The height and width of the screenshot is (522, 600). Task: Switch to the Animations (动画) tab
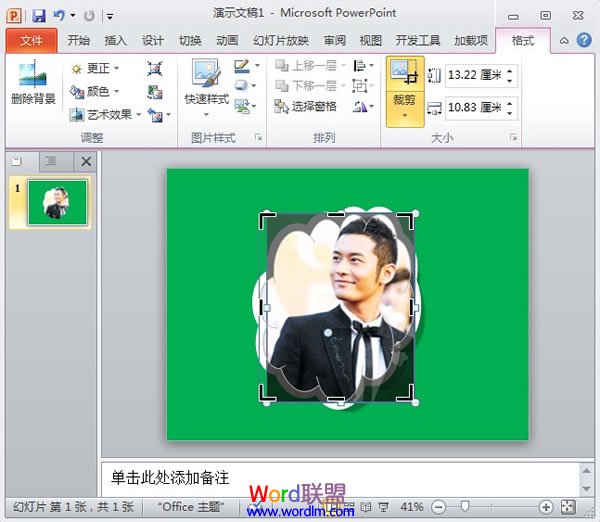[227, 40]
